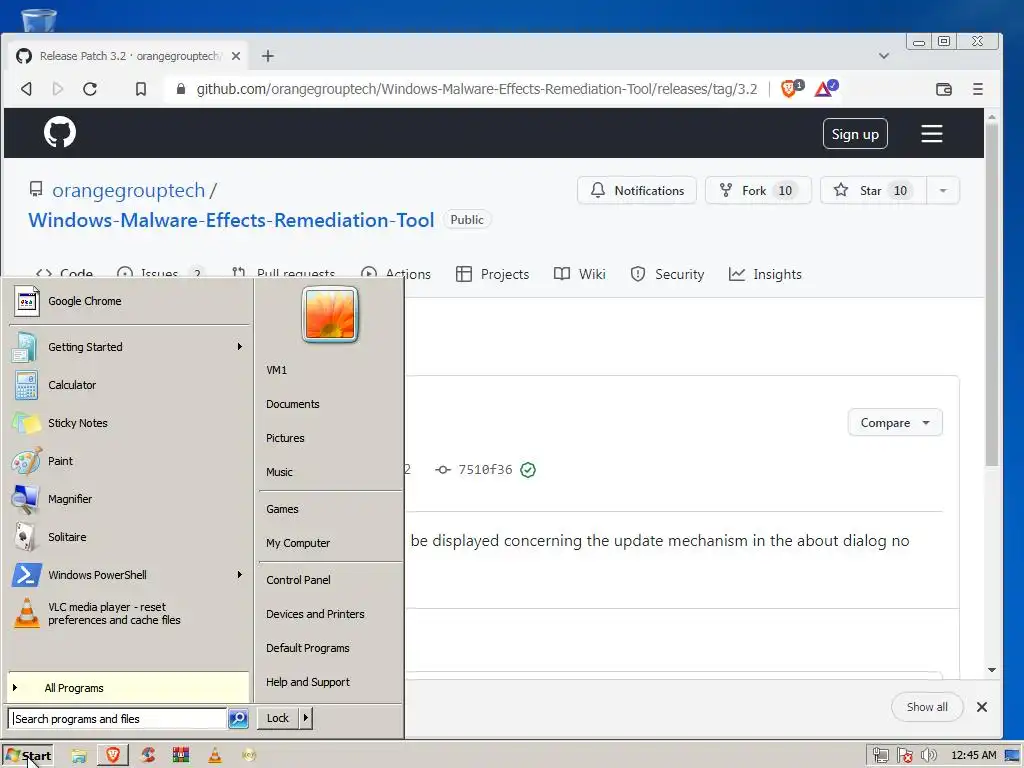
Task: Click the Sign up button
Action: (855, 134)
